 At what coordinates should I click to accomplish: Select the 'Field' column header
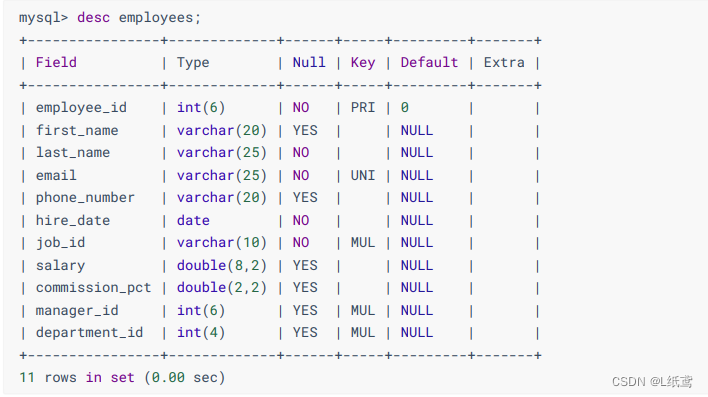(x=56, y=62)
